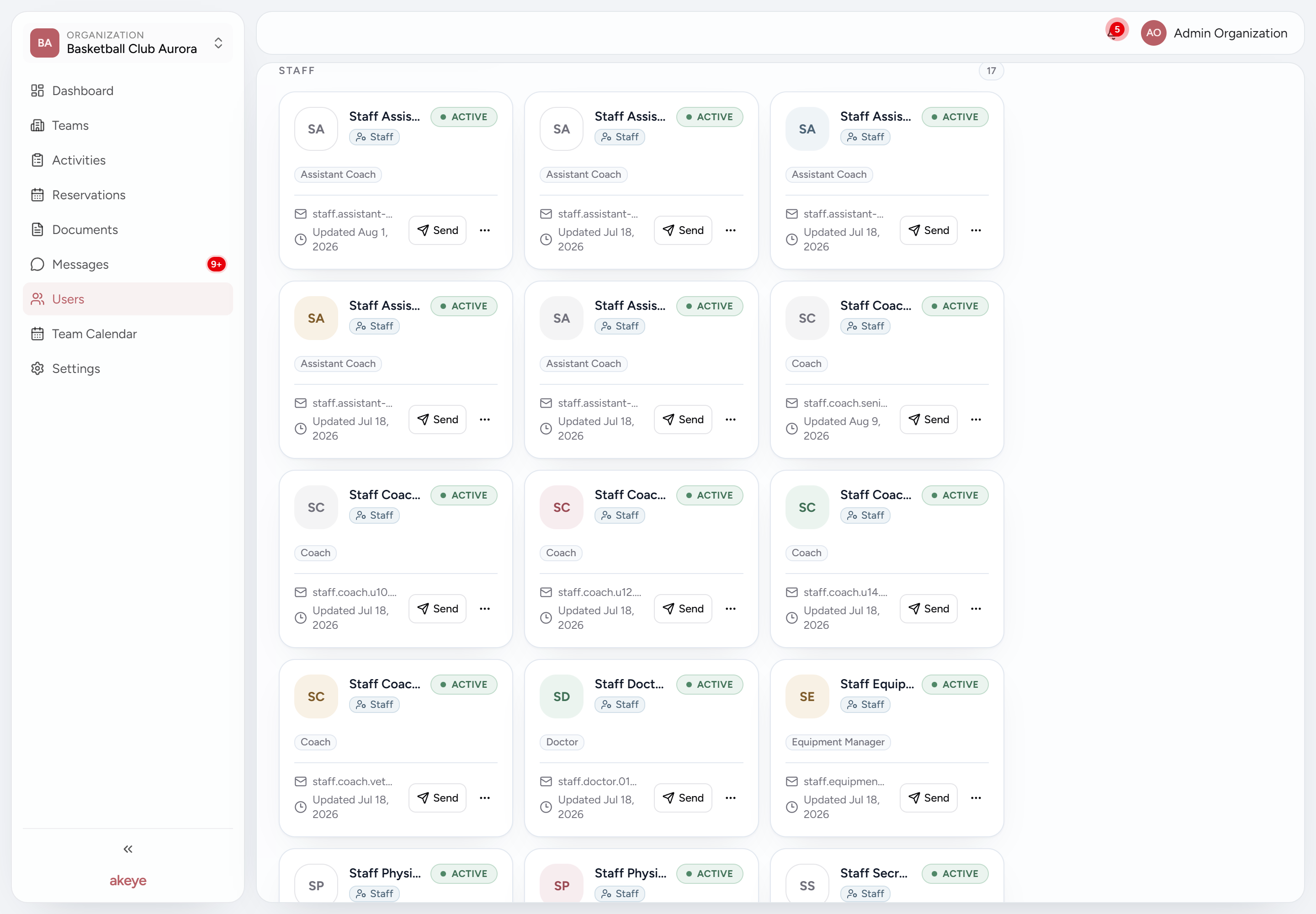
Task: Open the Admin Organization account menu
Action: (x=1214, y=33)
